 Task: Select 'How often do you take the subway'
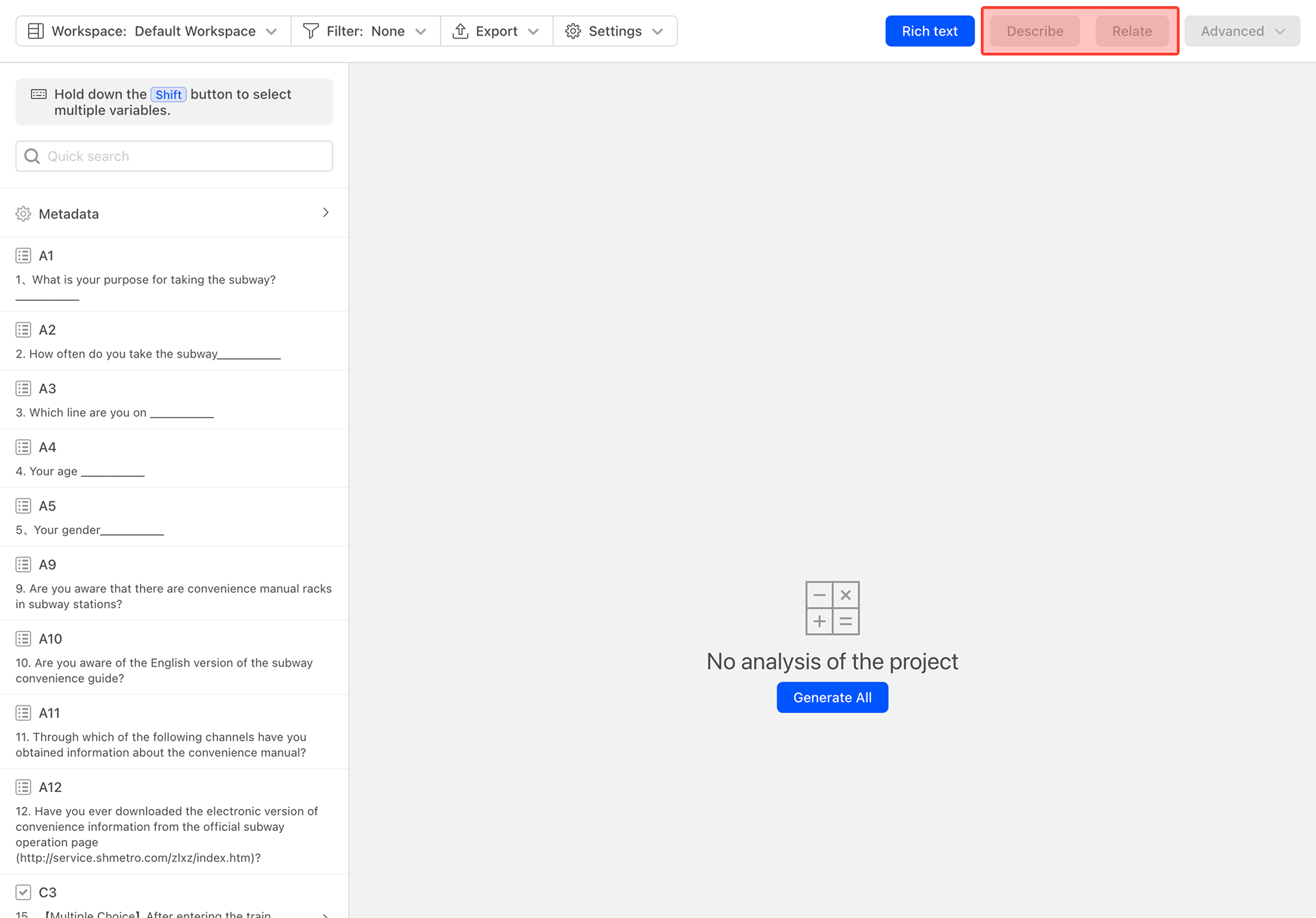click(174, 341)
